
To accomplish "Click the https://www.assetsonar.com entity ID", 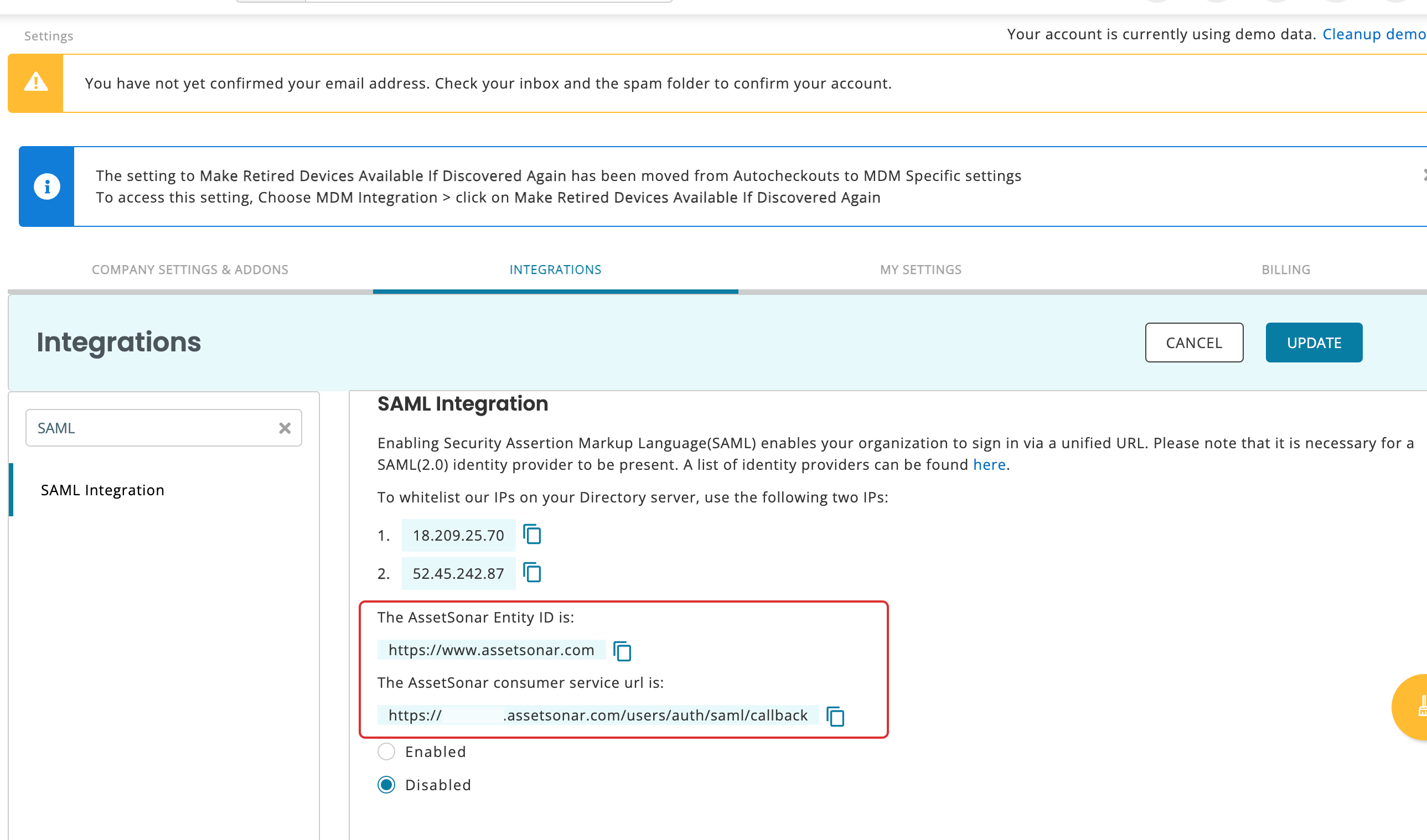I will pos(491,650).
